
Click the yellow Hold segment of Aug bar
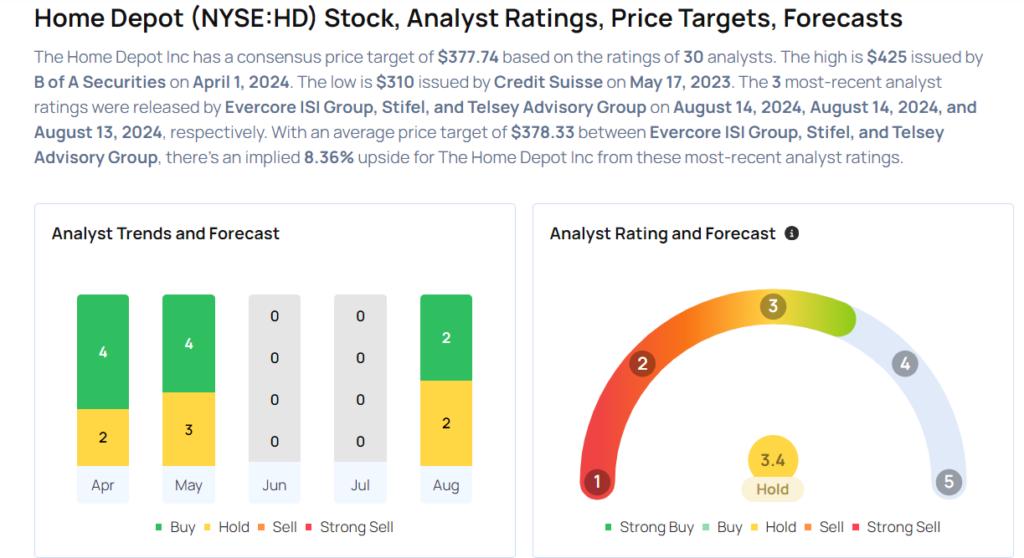(x=446, y=423)
